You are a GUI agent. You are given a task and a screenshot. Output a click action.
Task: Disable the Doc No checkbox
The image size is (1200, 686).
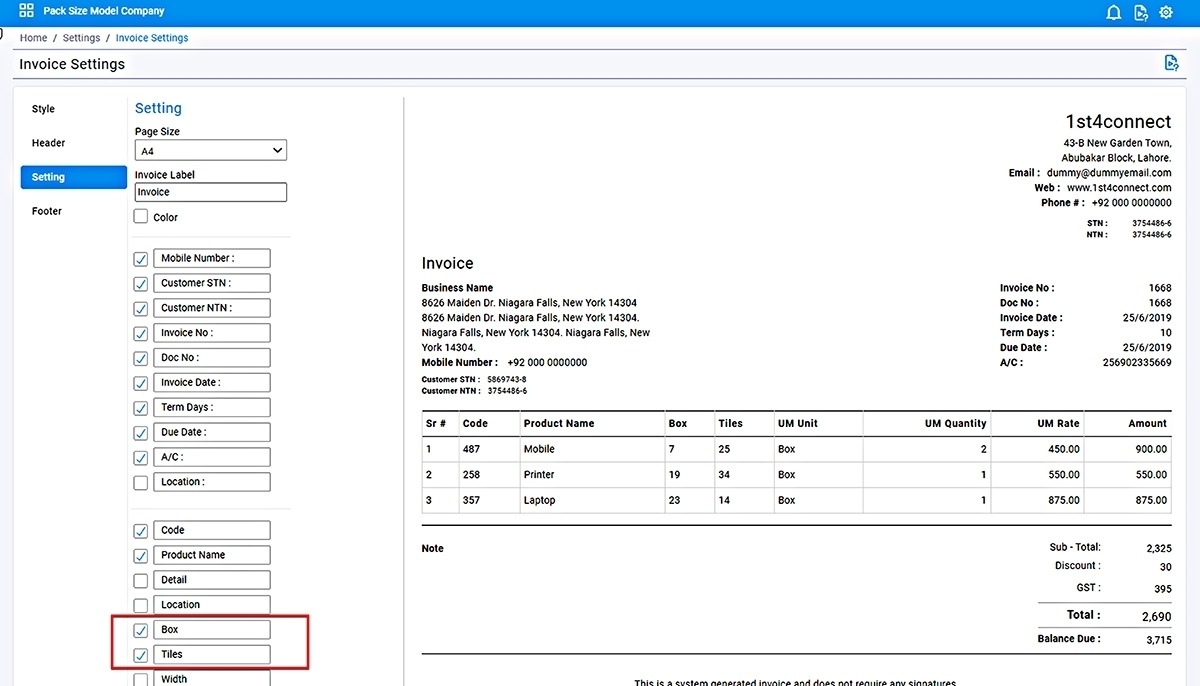coord(141,359)
